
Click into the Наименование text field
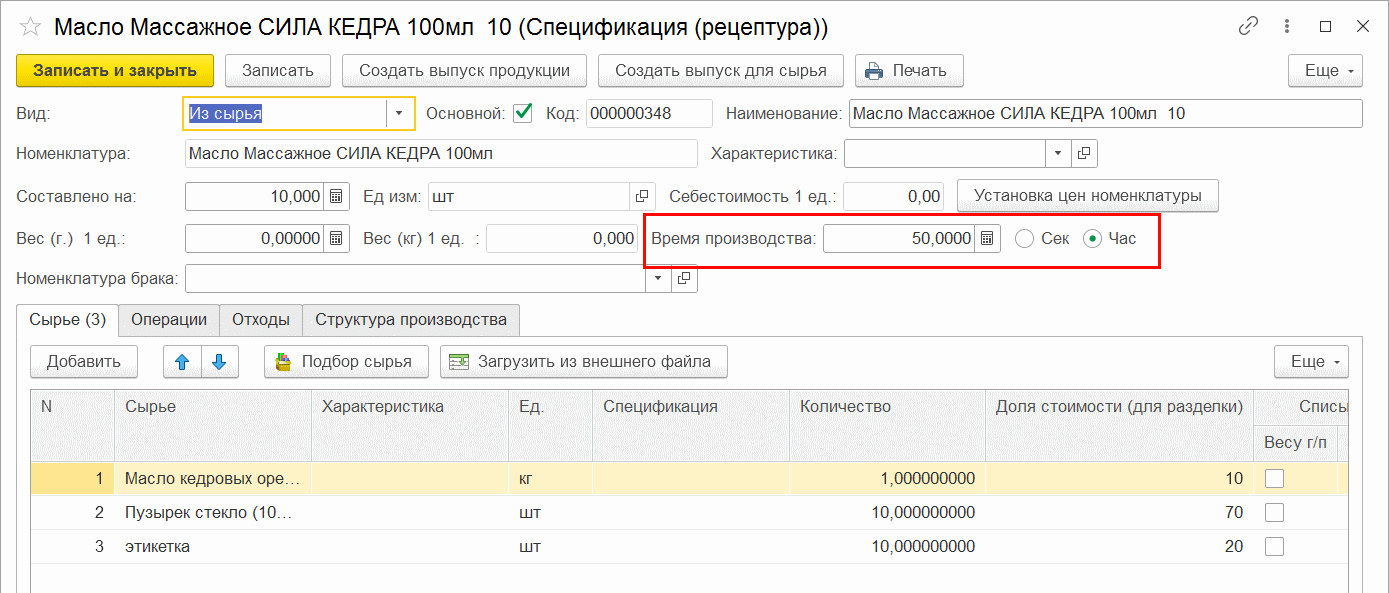pos(1104,113)
